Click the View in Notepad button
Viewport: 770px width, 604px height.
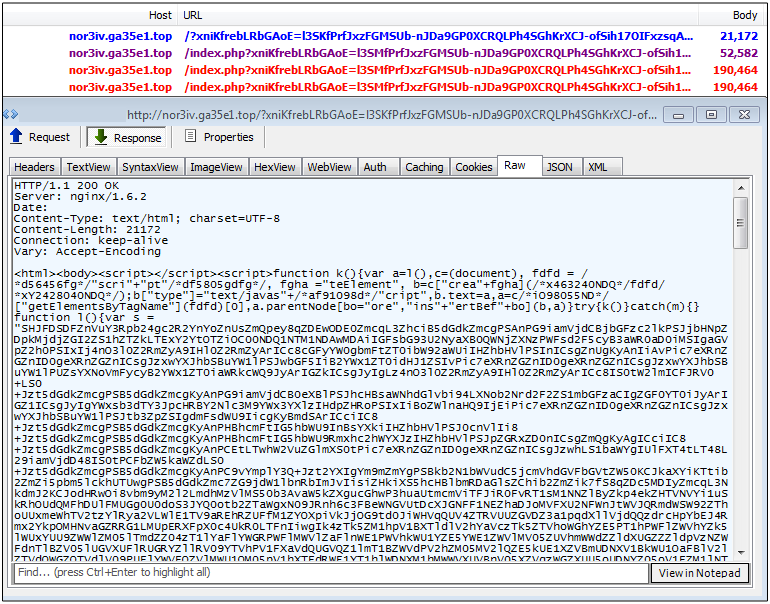pos(700,573)
